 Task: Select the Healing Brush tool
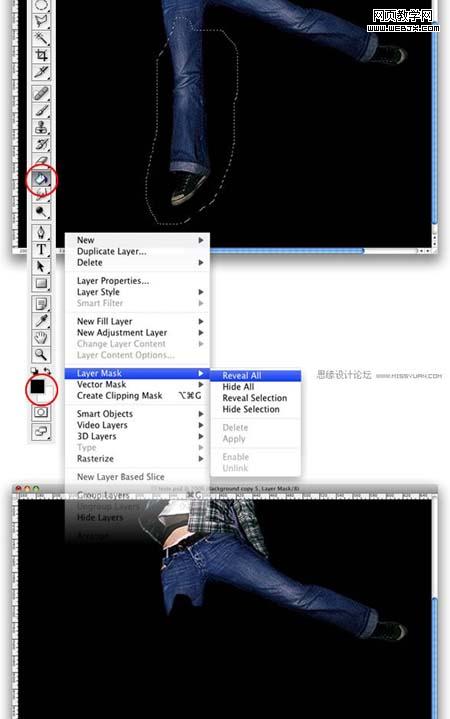click(x=41, y=94)
